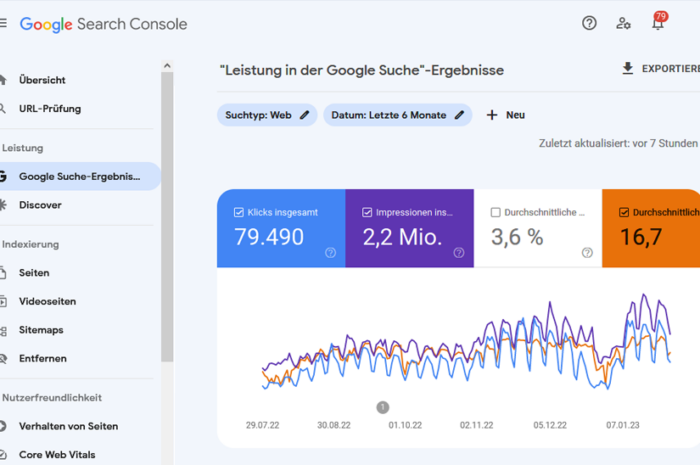Click the 29.07.22 axis date

(262, 425)
